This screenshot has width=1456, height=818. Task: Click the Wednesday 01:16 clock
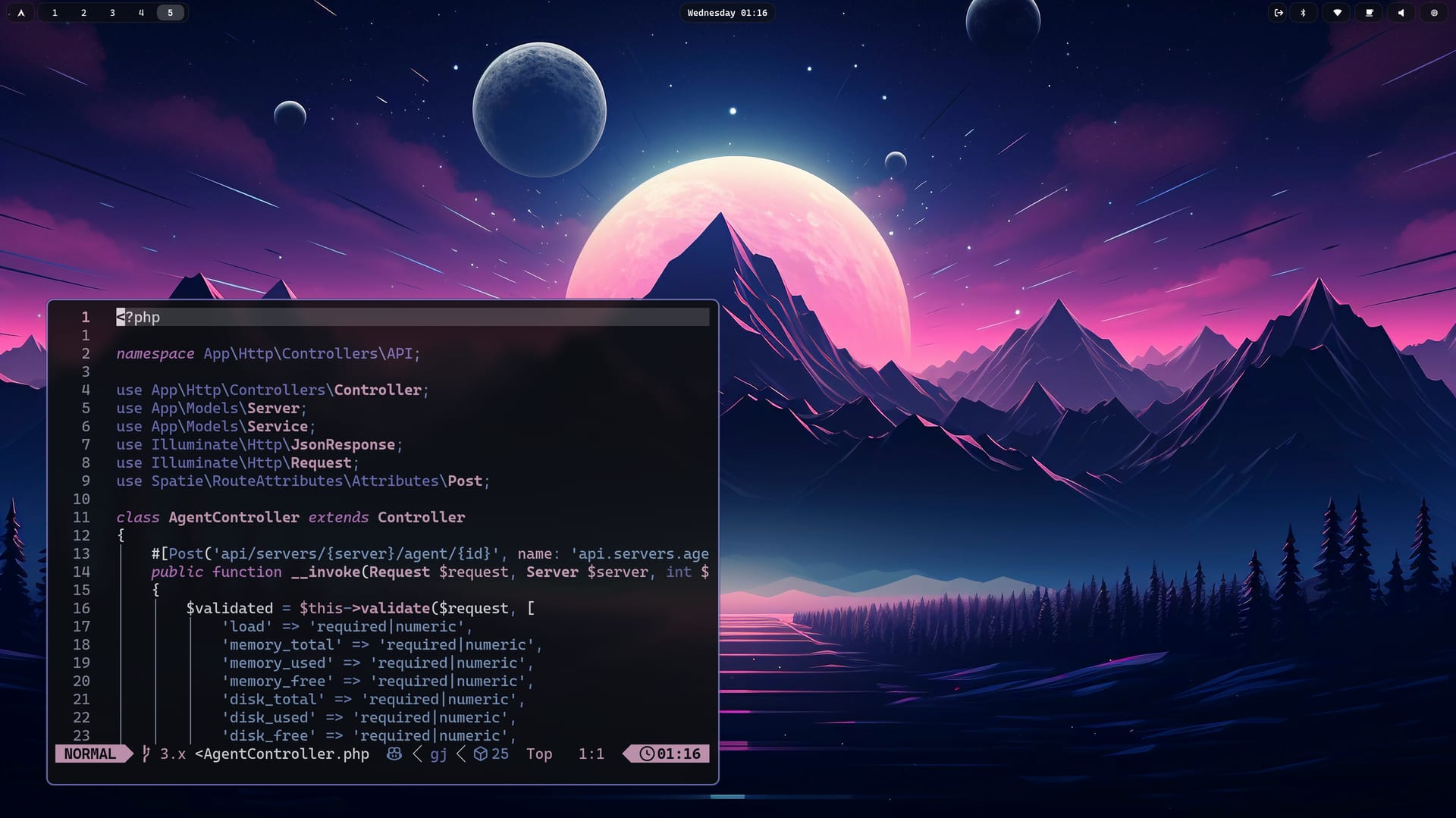coord(726,13)
